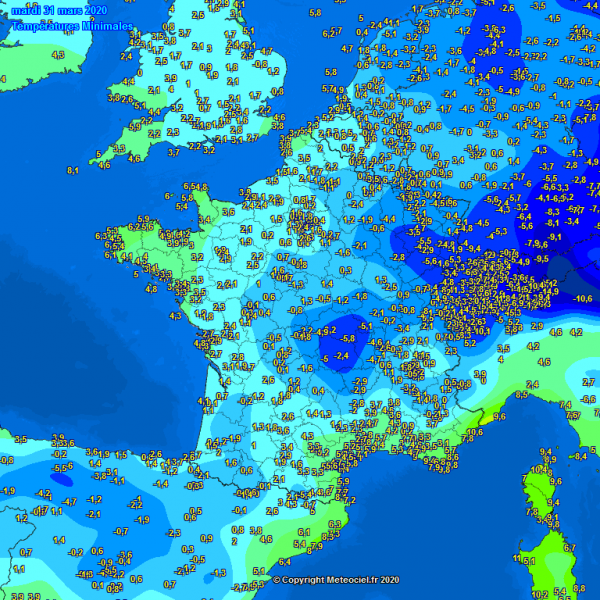The image size is (600, 600).
Task: Select the -8,3 temperature reading
Action: (552, 212)
